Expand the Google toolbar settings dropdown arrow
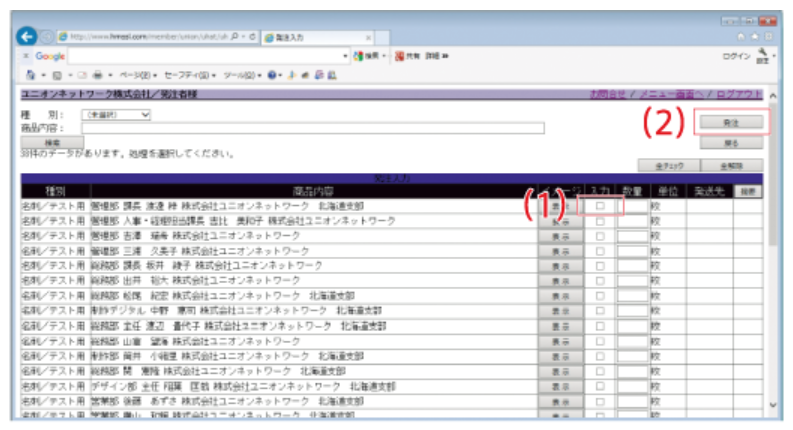The image size is (793, 430). 774,55
